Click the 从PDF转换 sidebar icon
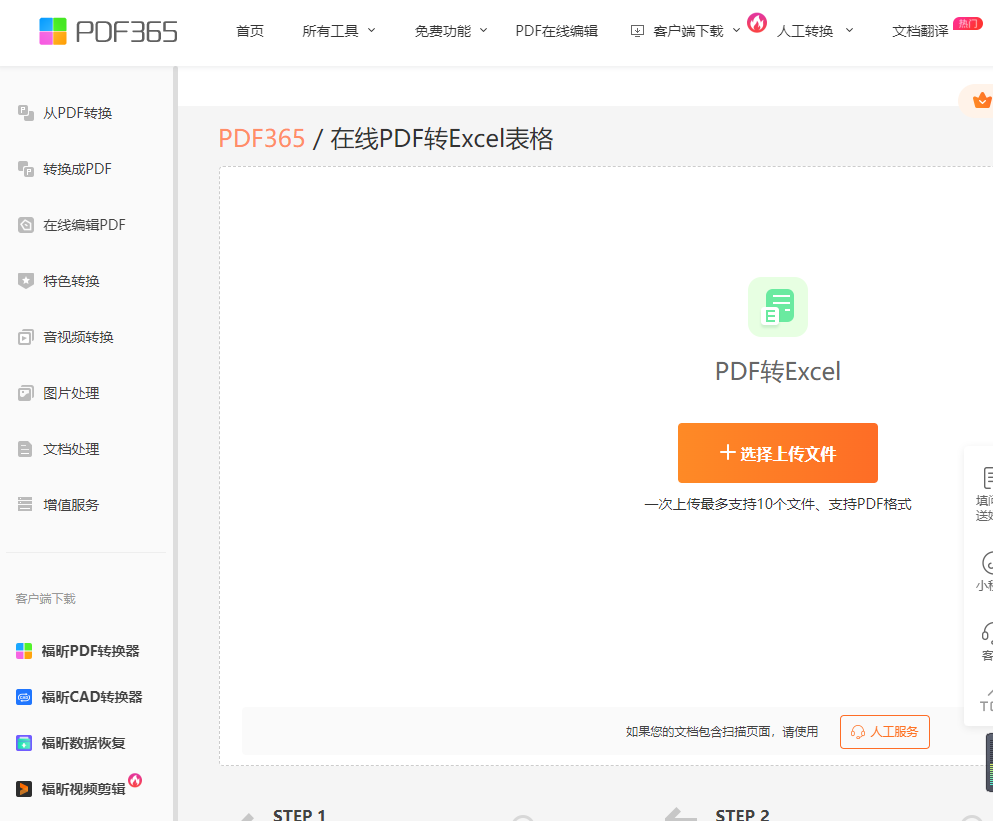Image resolution: width=993 pixels, height=821 pixels. click(x=25, y=113)
